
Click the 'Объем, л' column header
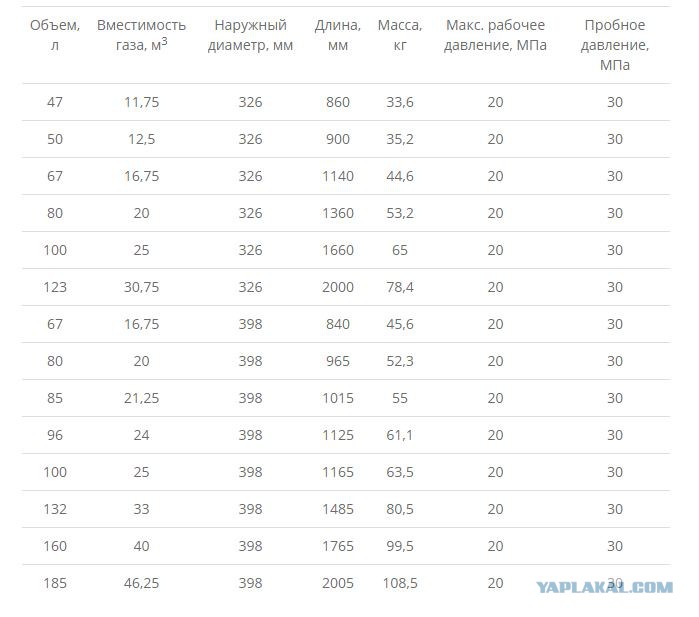point(55,35)
